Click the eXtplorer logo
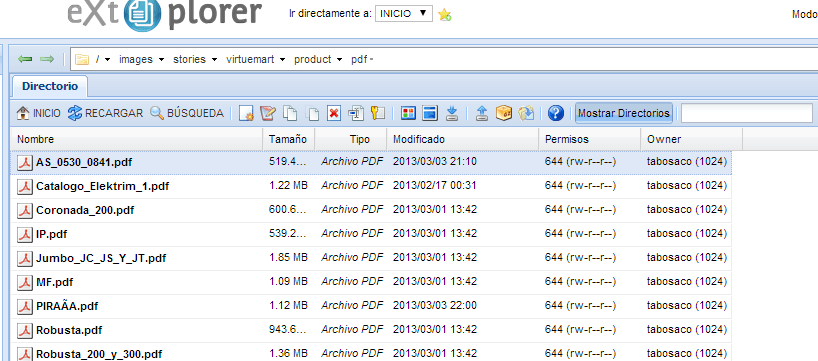 coord(164,14)
